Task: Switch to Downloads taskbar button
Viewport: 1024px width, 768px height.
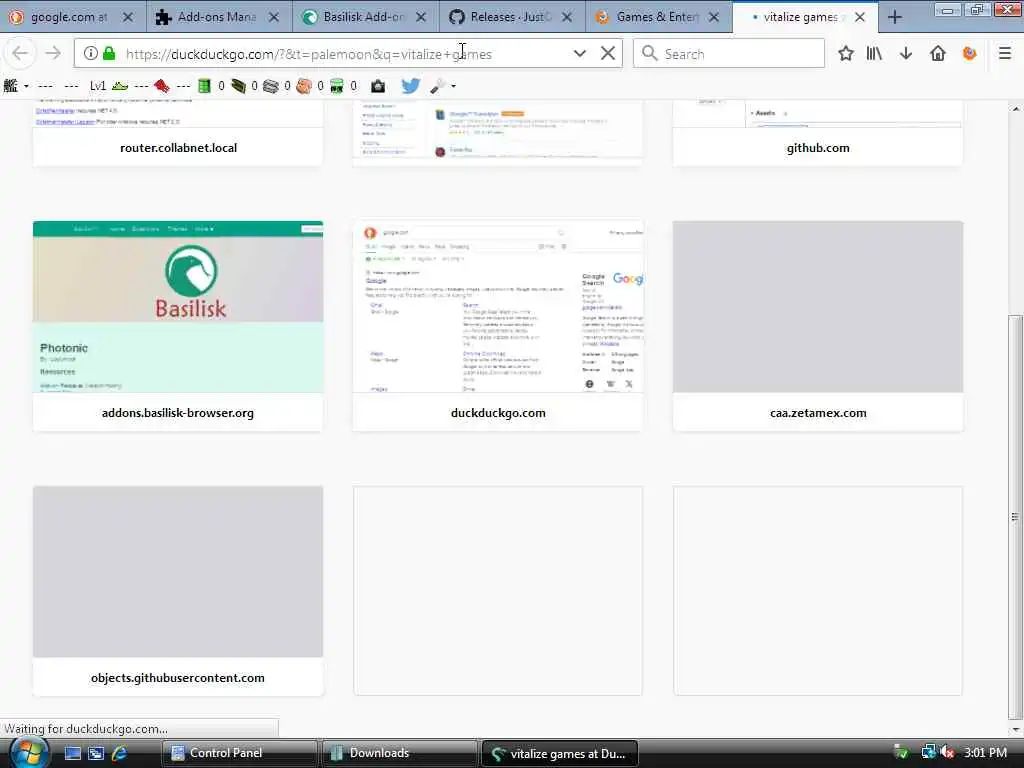Action: (399, 753)
